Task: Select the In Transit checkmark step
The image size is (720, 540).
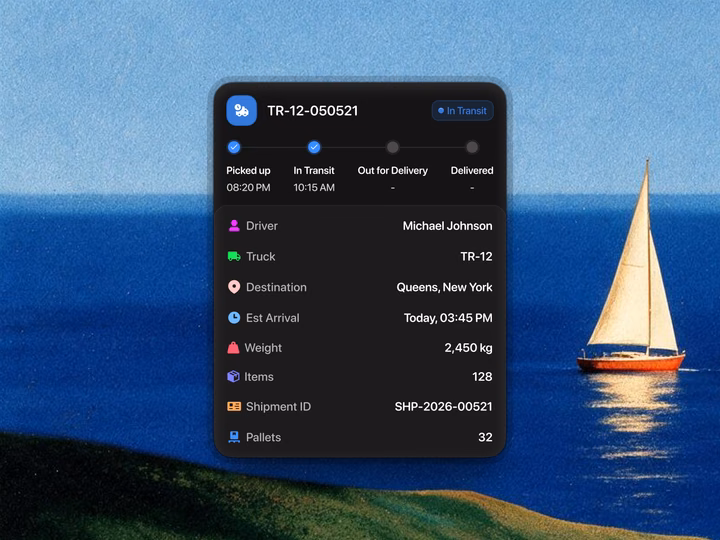Action: (x=314, y=147)
